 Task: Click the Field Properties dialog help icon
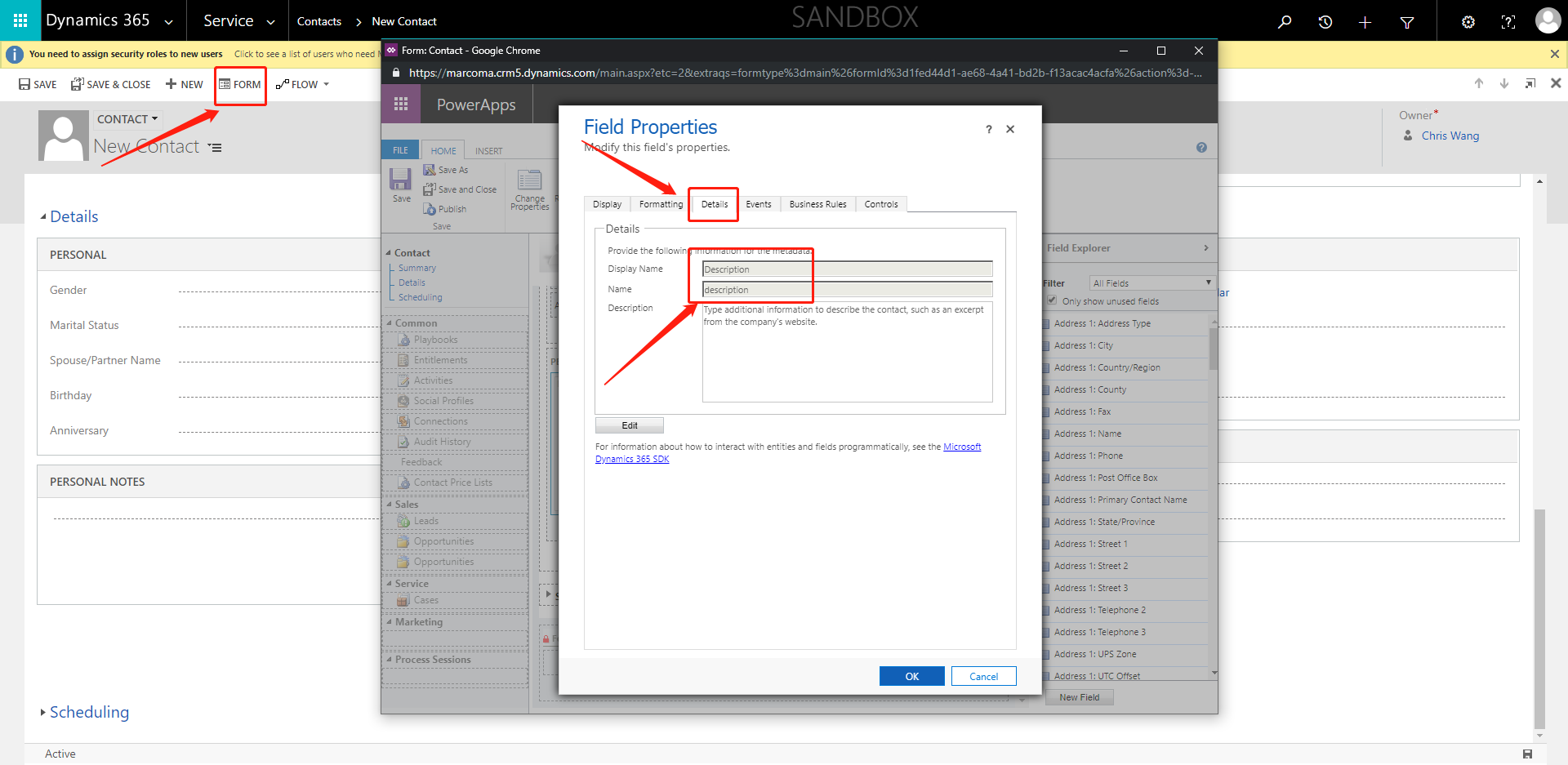point(989,129)
